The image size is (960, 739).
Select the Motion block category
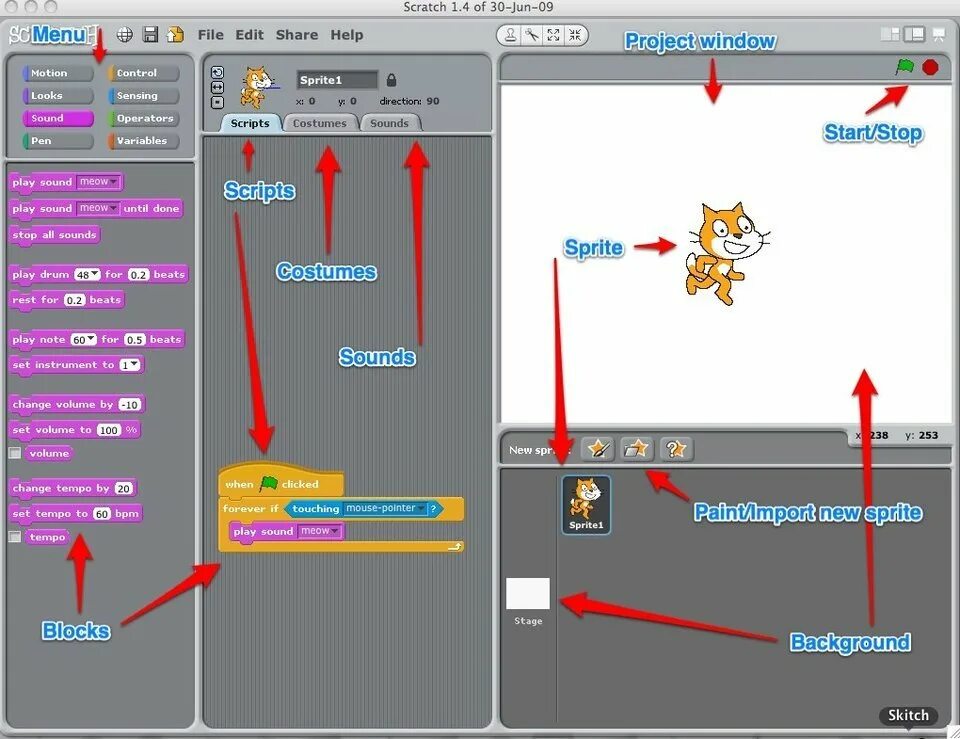point(58,73)
